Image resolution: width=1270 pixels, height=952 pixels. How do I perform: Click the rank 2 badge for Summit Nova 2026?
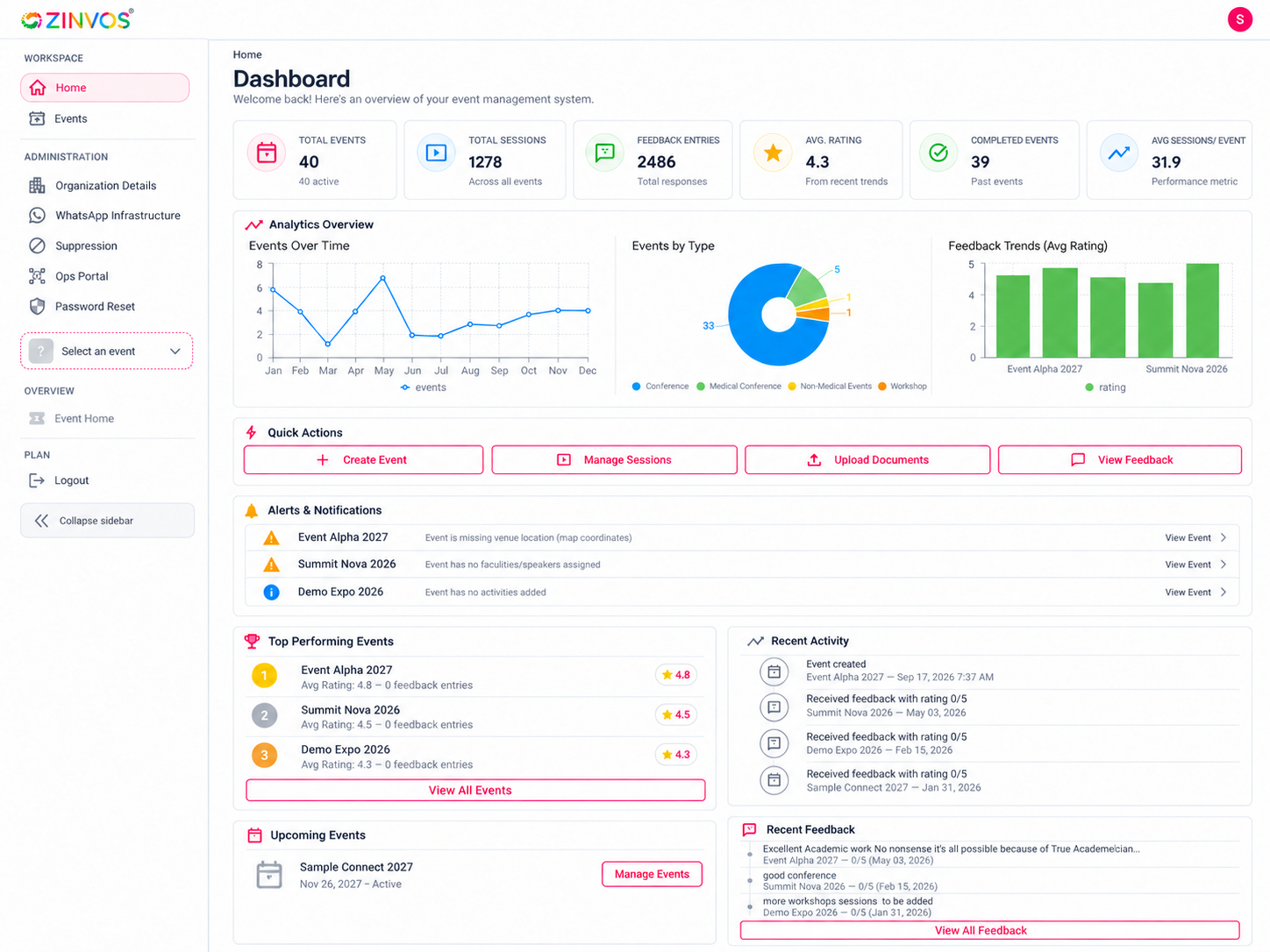tap(264, 715)
